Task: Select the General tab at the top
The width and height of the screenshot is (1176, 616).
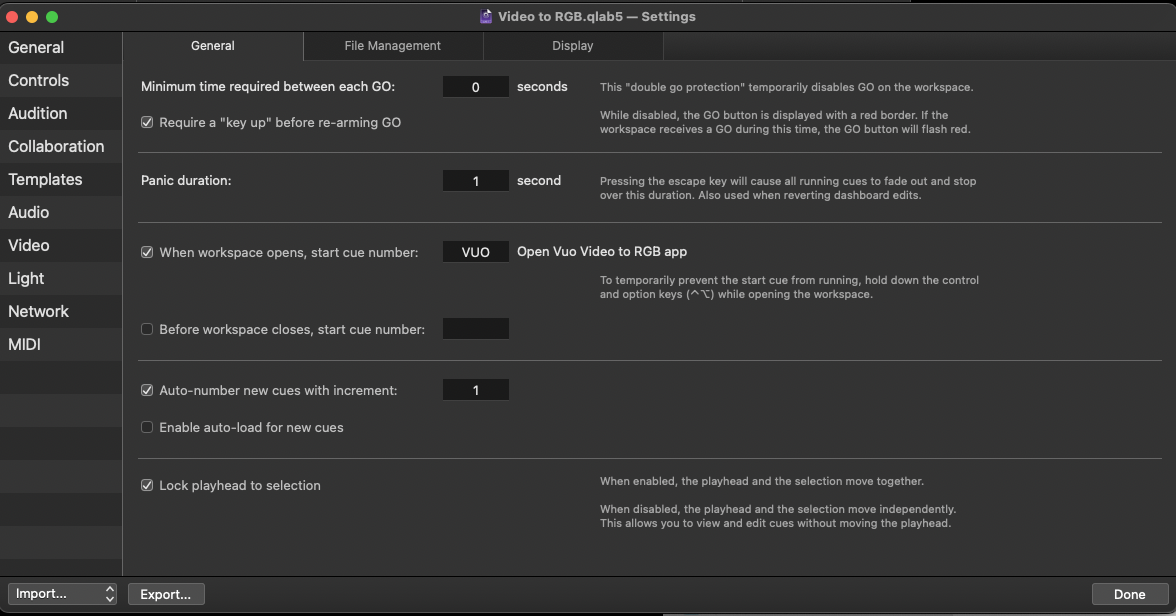Action: 212,46
